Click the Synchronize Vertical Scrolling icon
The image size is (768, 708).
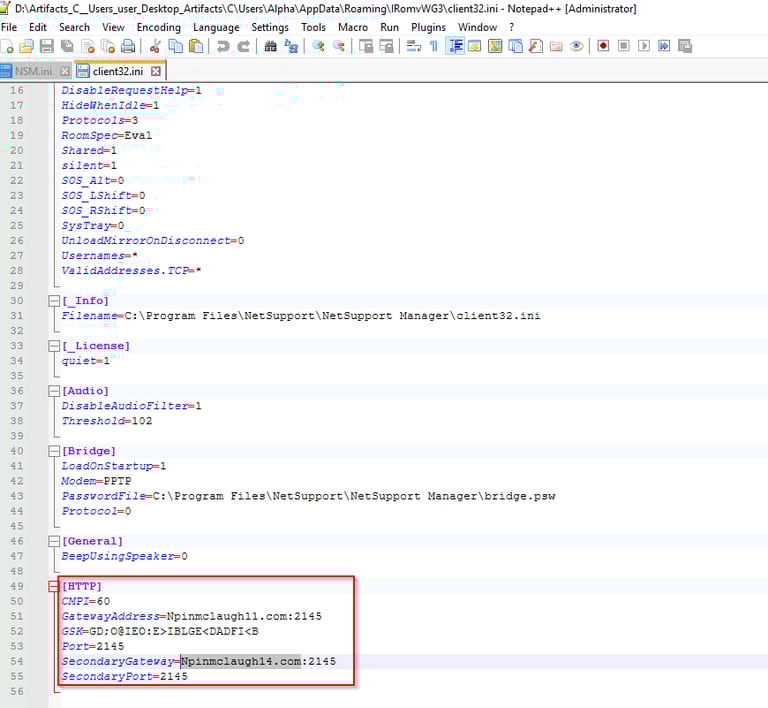coord(366,47)
